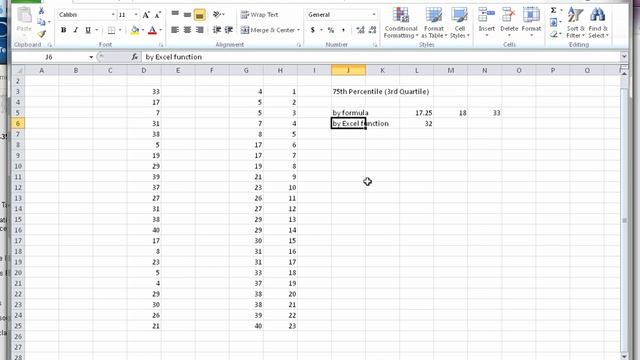Open Number group dialog launcher
The image size is (640, 360).
click(x=375, y=45)
